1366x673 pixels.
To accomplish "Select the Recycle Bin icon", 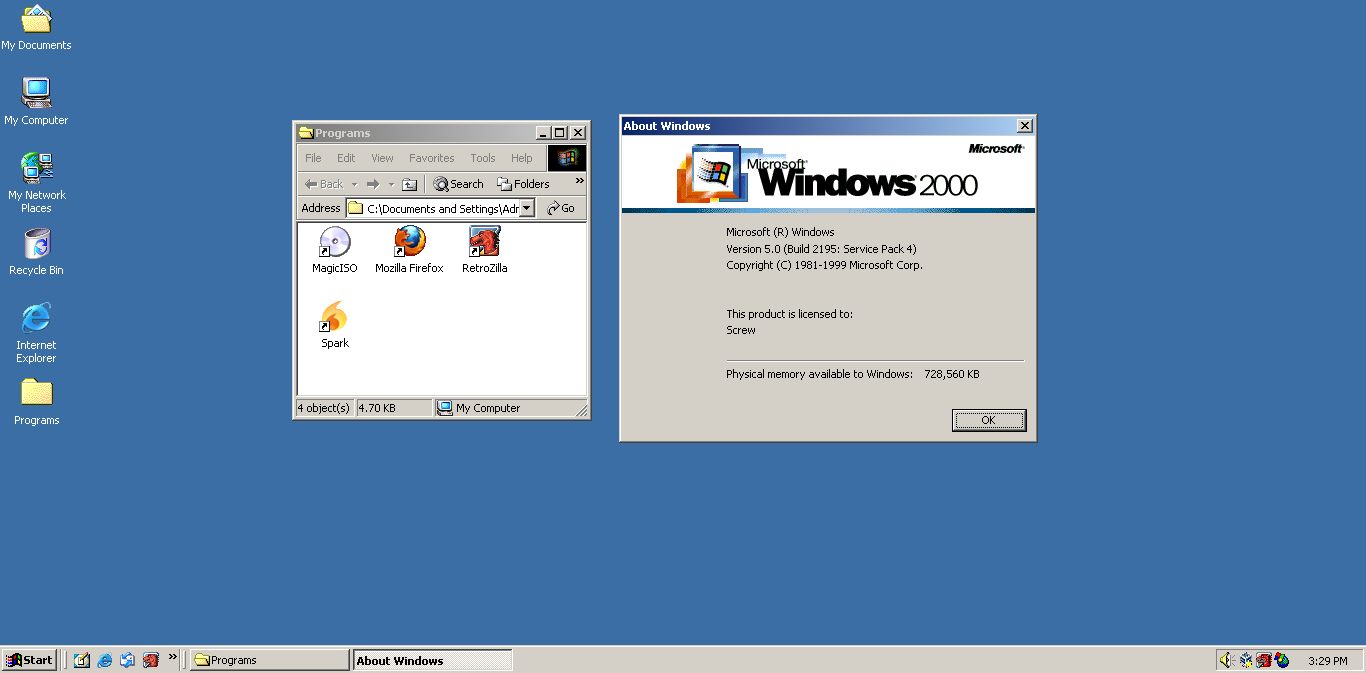I will click(x=36, y=252).
